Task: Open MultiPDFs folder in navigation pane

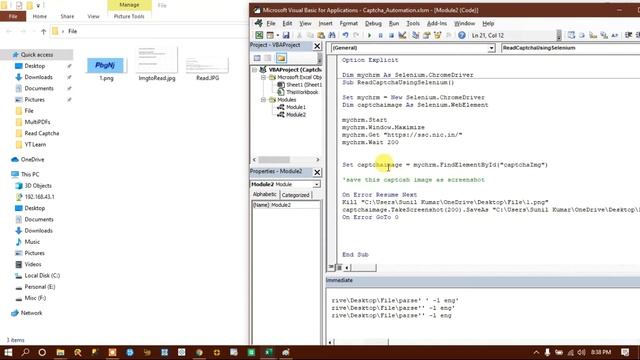Action: coord(37,122)
